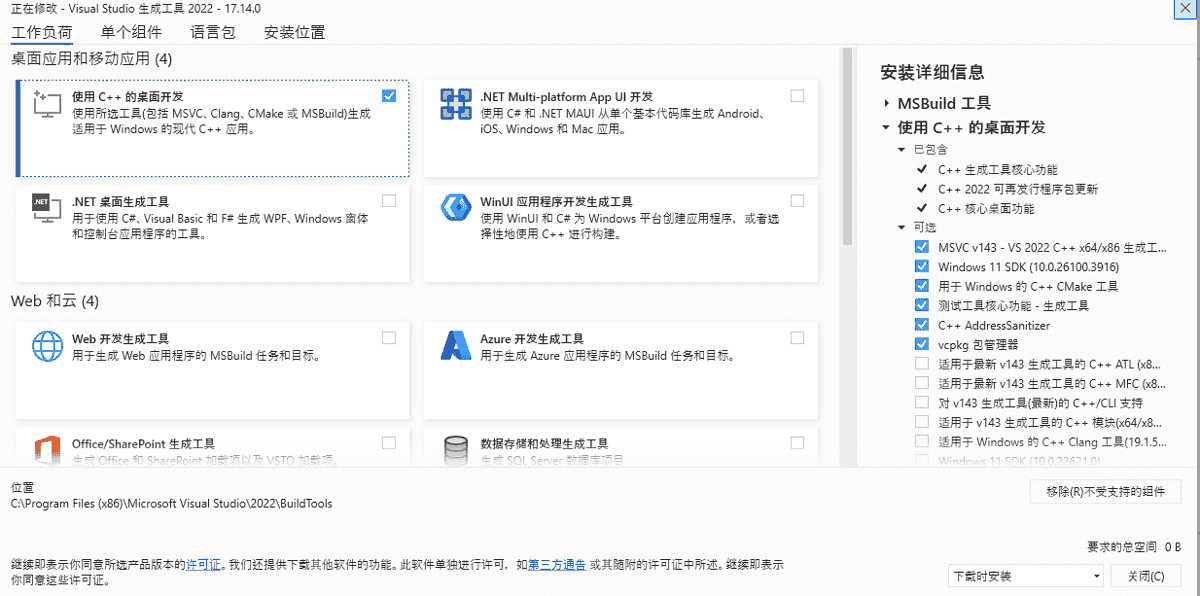The width and height of the screenshot is (1200, 596).
Task: Check the Office/SharePoint 生成工具 checkbox
Action: coord(389,442)
